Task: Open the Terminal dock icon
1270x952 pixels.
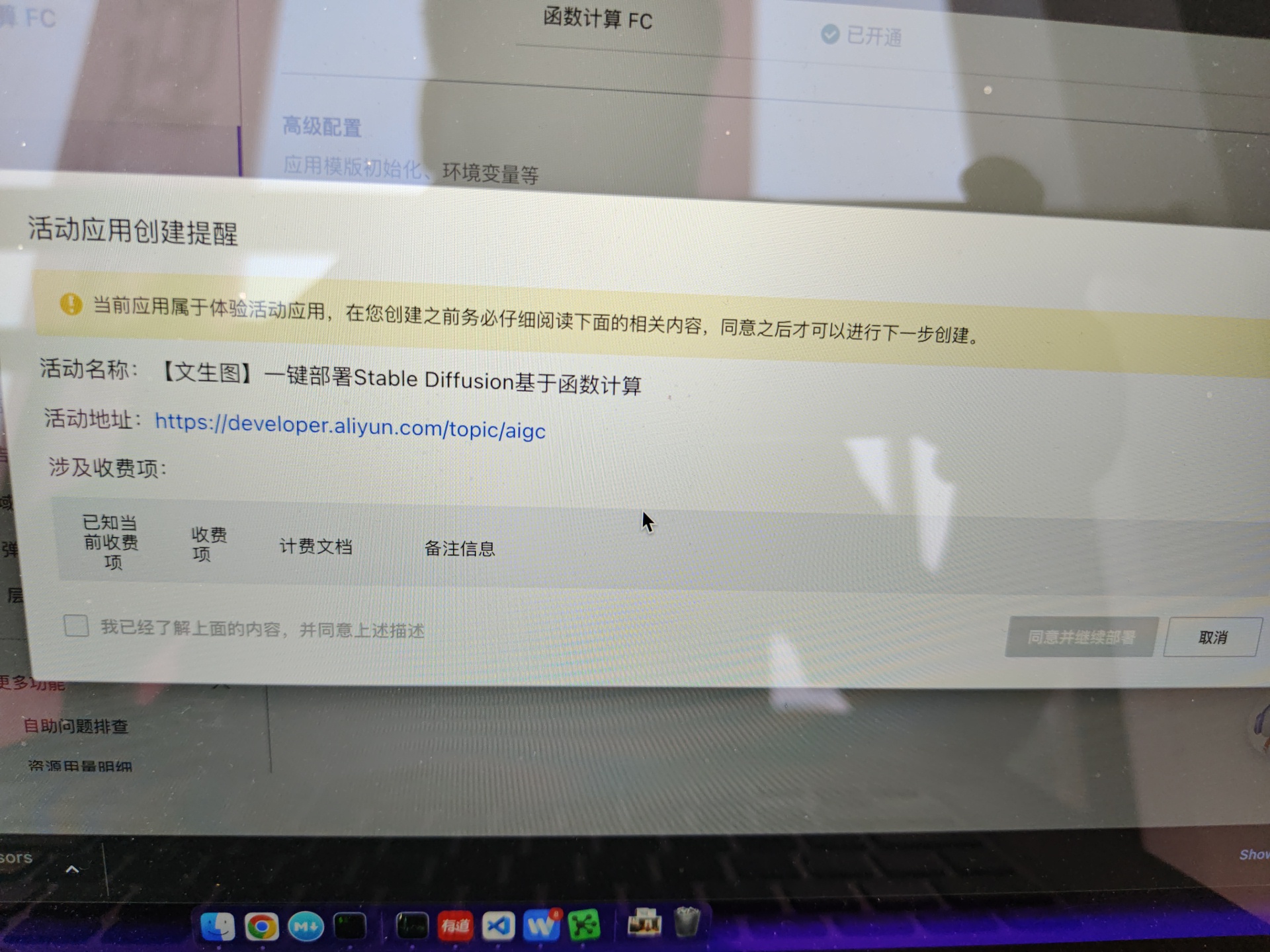Action: click(x=350, y=927)
